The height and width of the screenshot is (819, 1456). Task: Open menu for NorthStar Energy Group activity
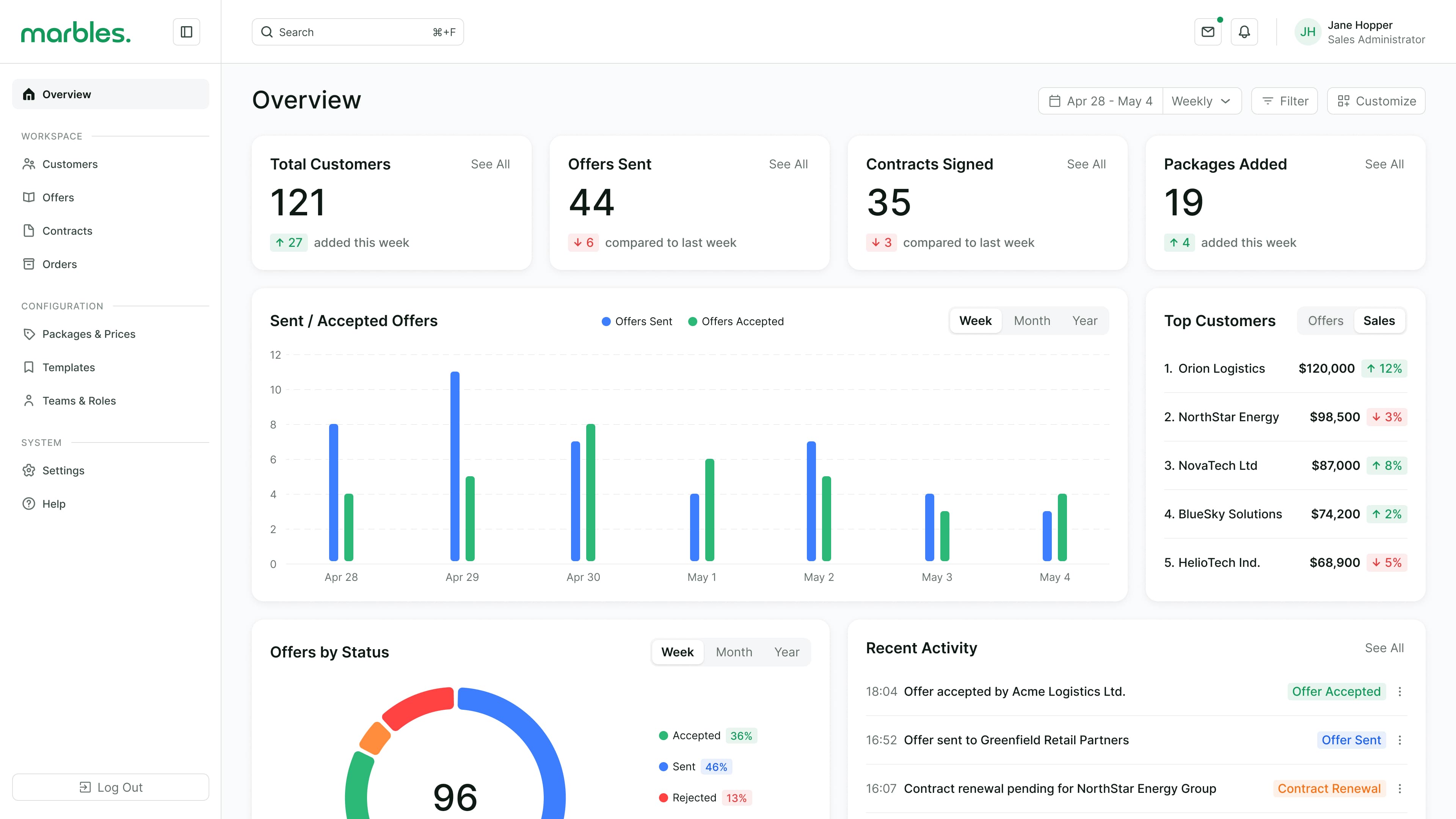point(1400,789)
